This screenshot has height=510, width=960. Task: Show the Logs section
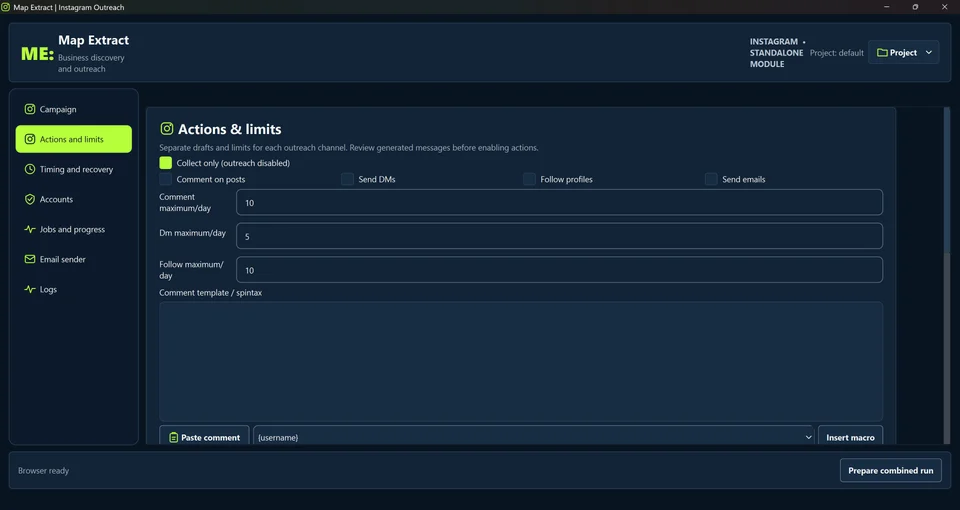[x=73, y=289]
